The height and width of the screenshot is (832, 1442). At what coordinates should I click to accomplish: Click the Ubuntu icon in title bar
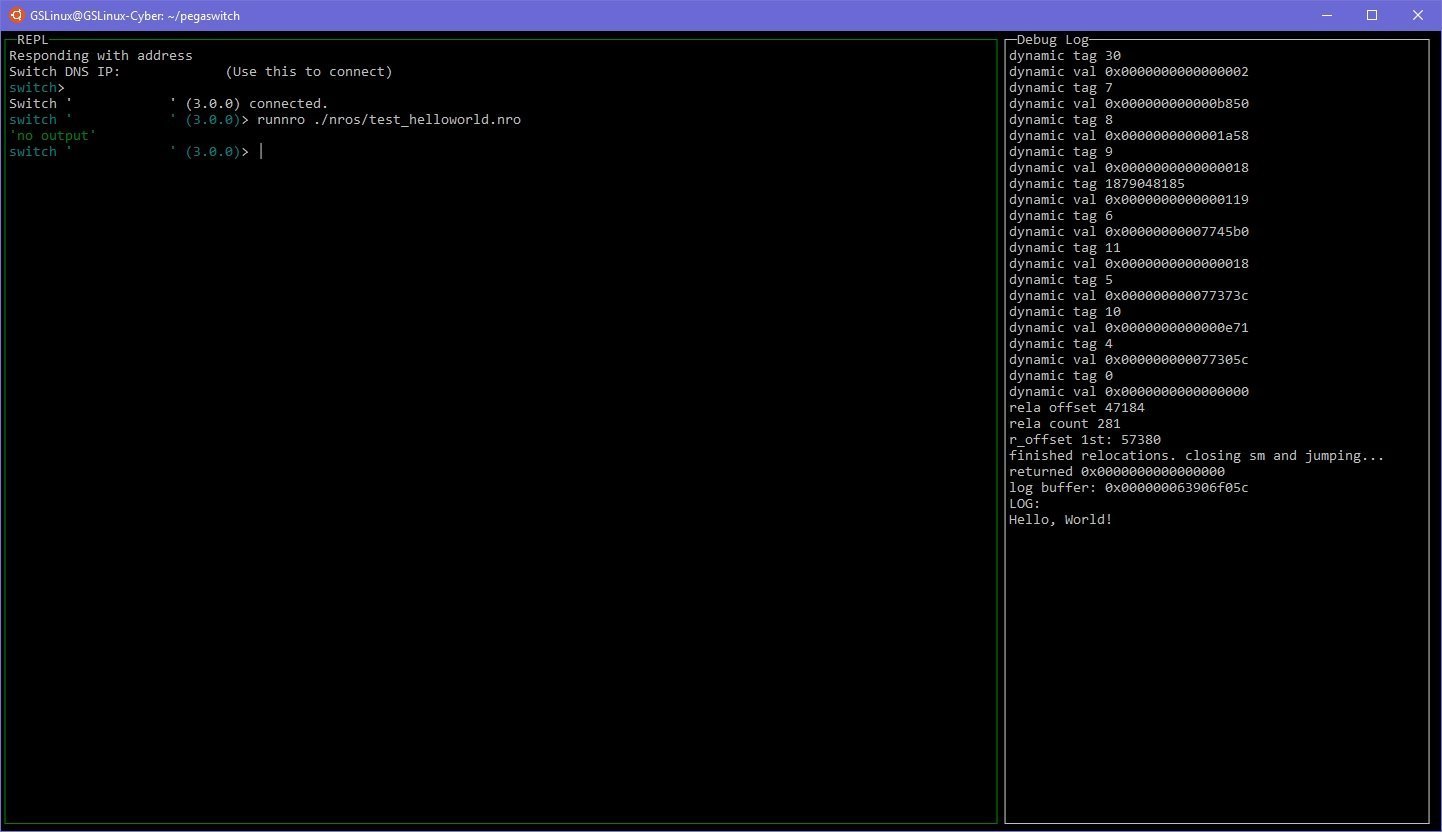pyautogui.click(x=15, y=15)
